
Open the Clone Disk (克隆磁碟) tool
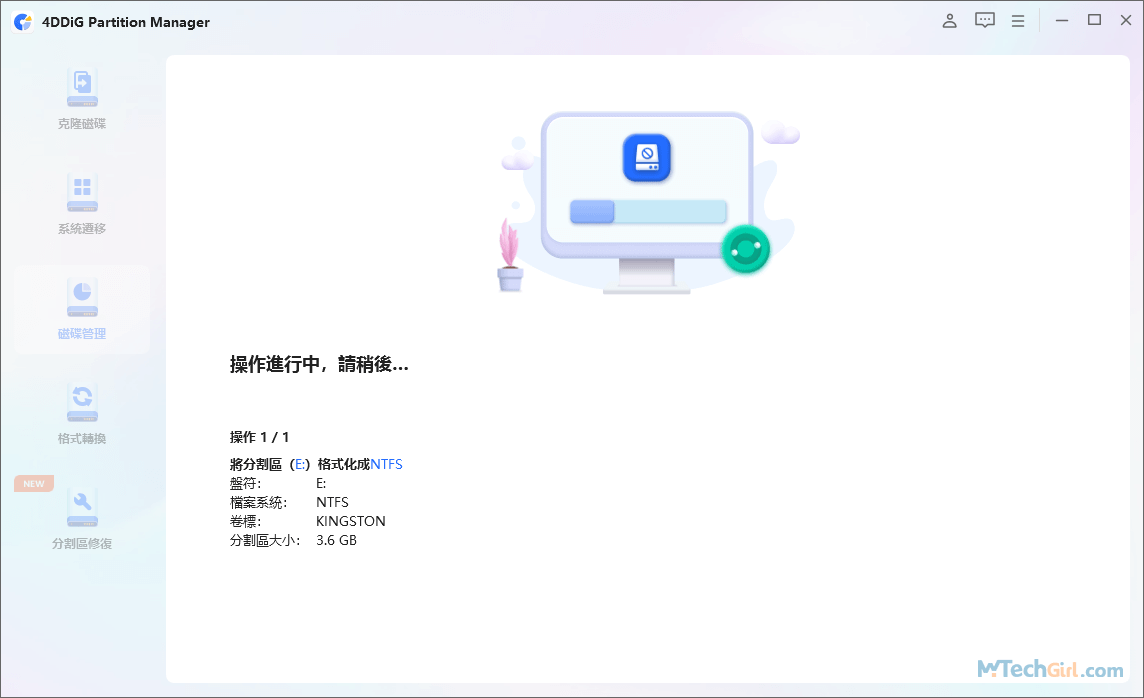(82, 95)
